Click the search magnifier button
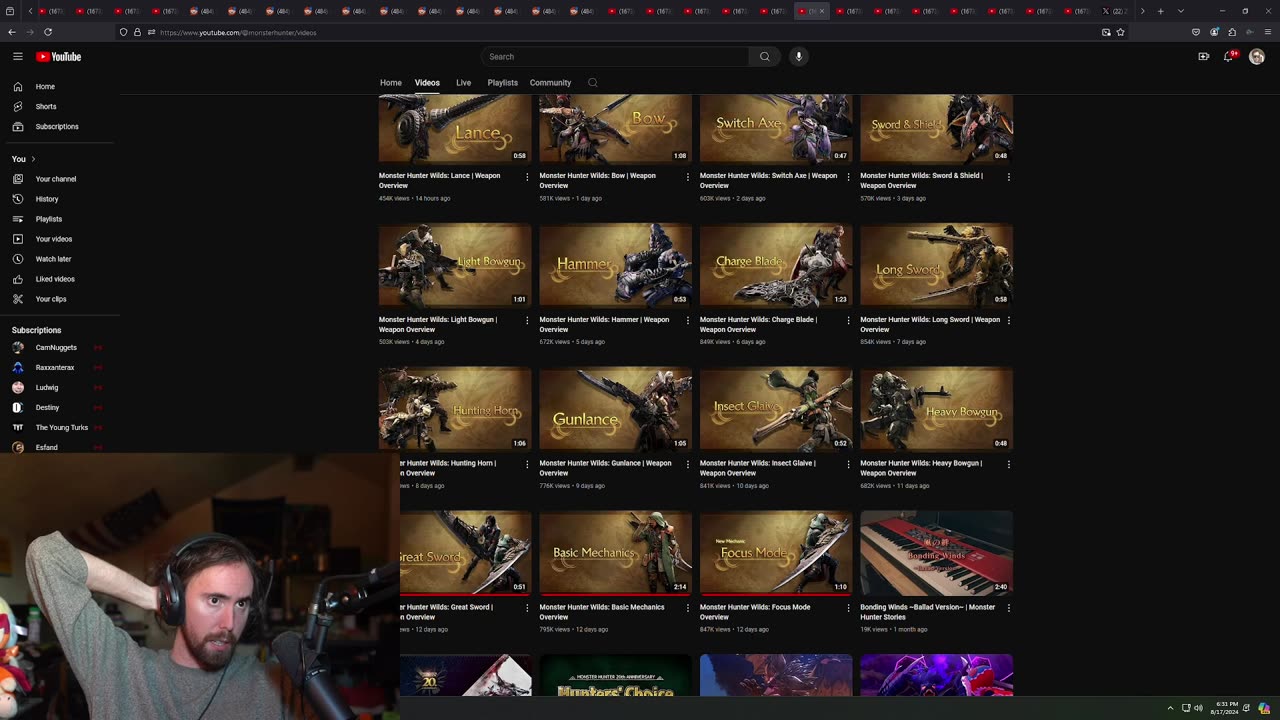 (765, 57)
